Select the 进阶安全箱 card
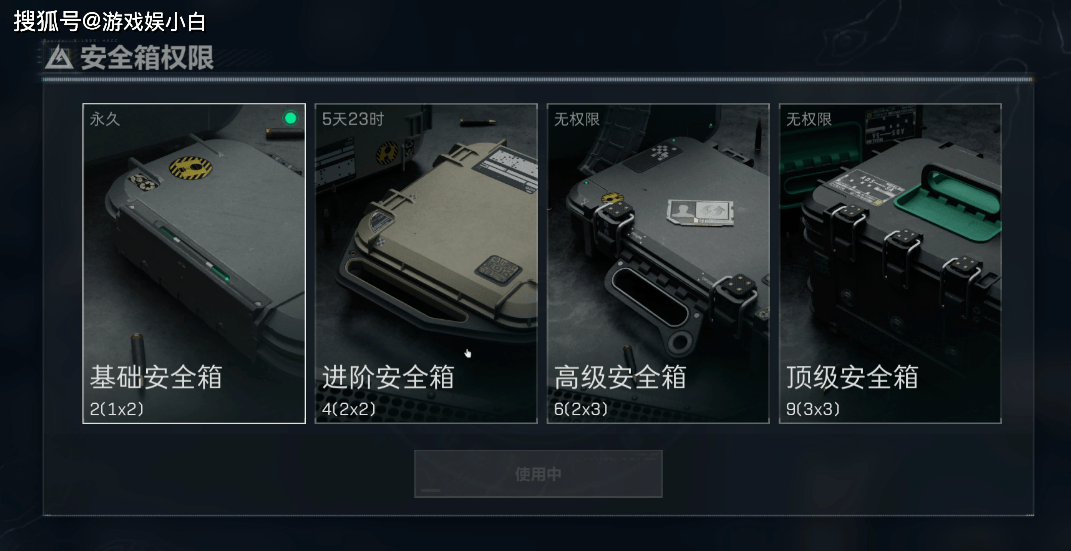The height and width of the screenshot is (551, 1071). click(426, 264)
